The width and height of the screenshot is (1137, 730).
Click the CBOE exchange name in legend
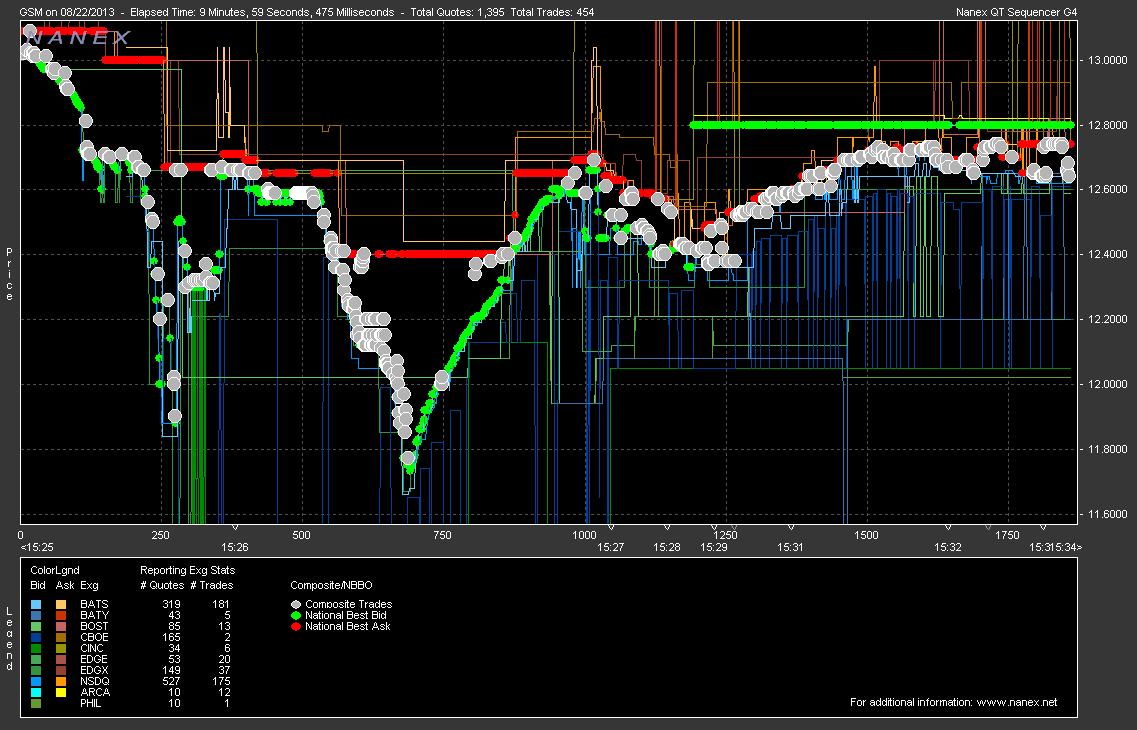94,637
